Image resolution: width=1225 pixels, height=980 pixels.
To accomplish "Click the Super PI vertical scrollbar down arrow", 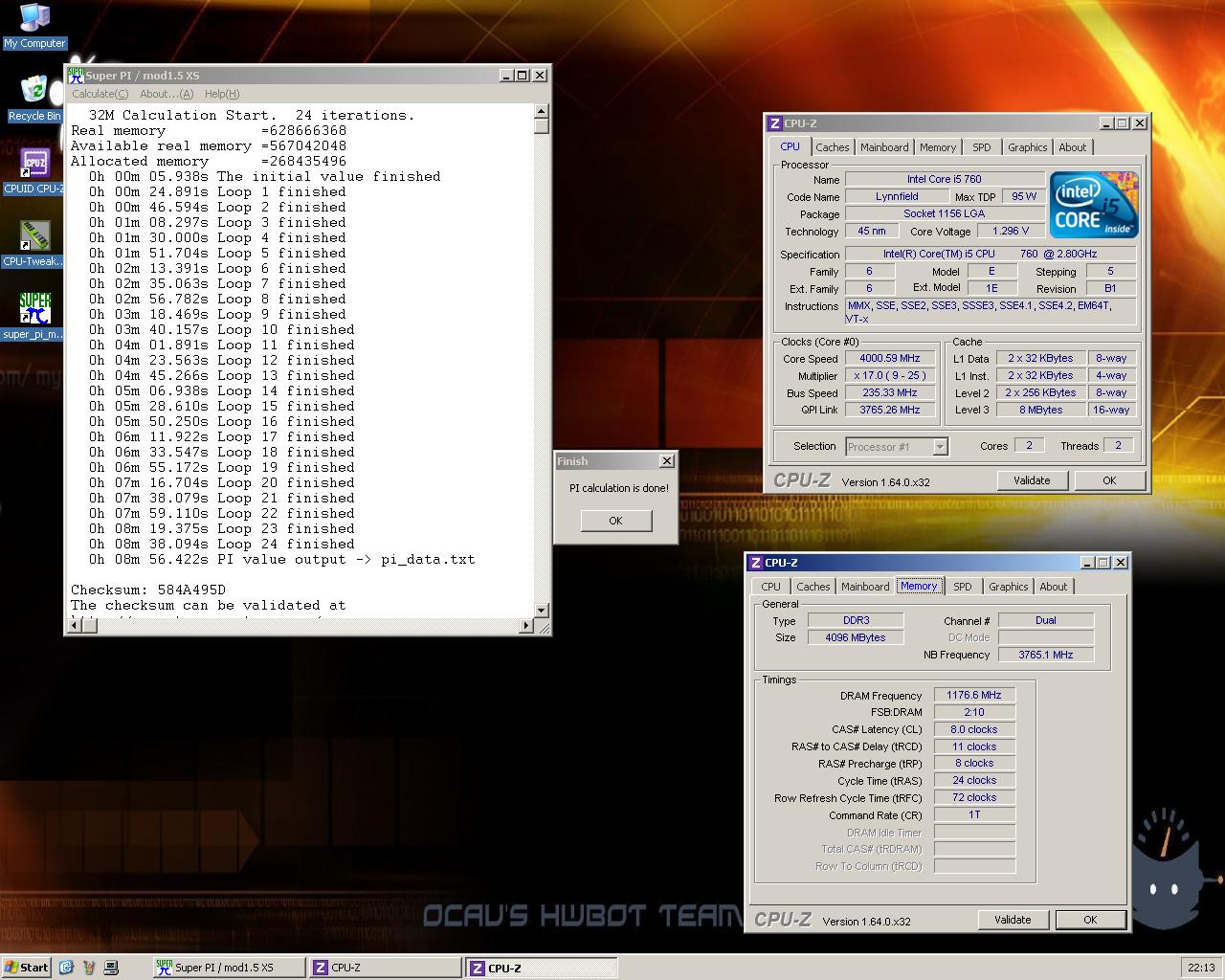I will pyautogui.click(x=542, y=610).
